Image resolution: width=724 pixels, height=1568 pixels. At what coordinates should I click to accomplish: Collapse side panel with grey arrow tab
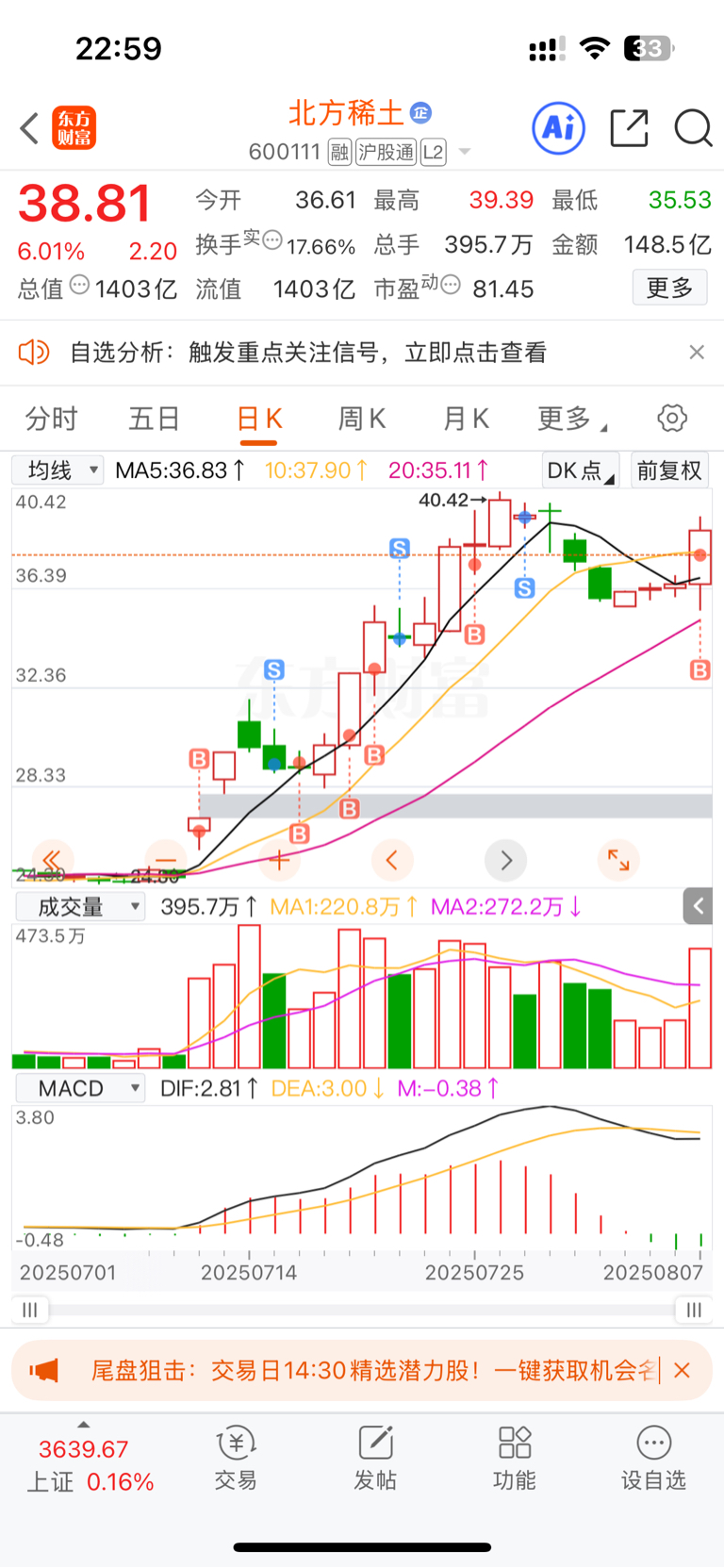point(698,907)
